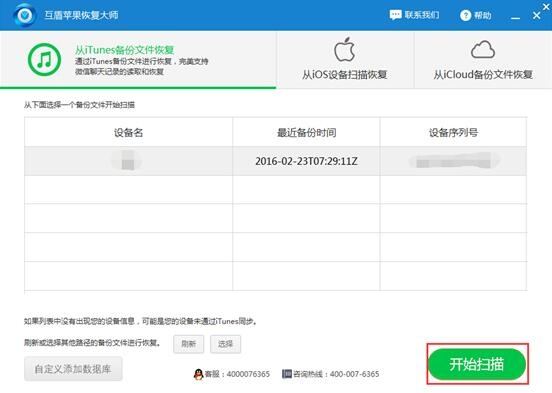552x393 pixels.
Task: Click the 从下面选择一个备份文件开始扫描 instruction text
Action: 79,105
